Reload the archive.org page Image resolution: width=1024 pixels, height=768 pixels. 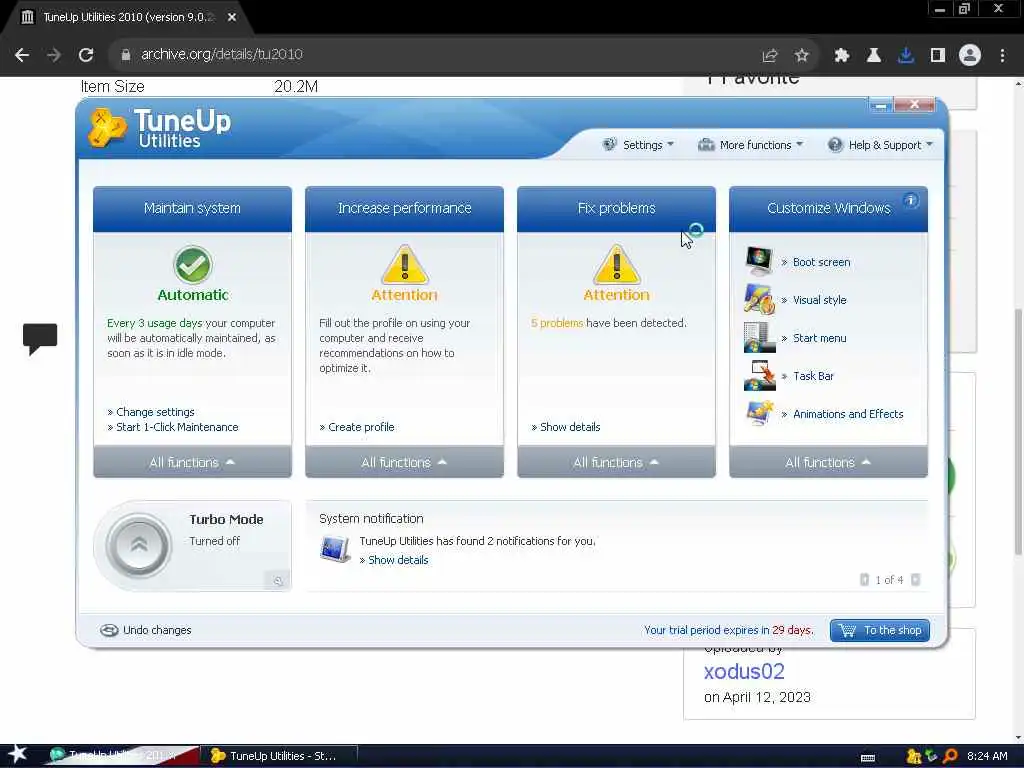click(x=86, y=55)
